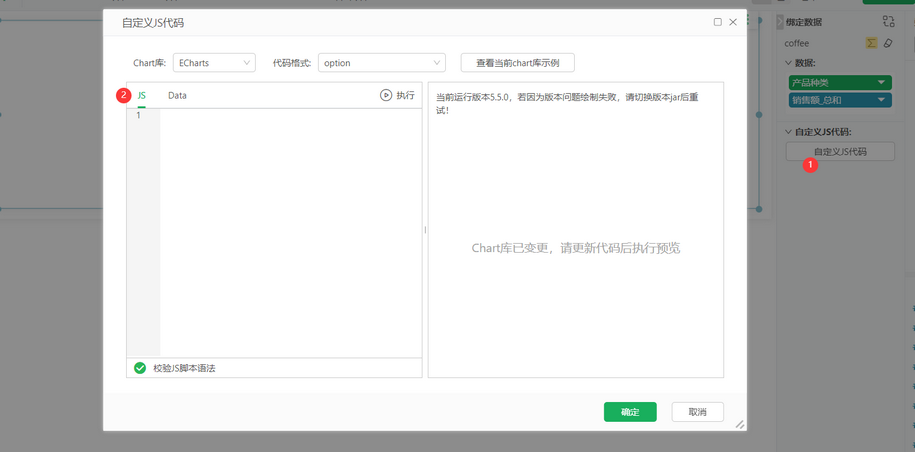Switch to the Data tab

click(x=177, y=95)
